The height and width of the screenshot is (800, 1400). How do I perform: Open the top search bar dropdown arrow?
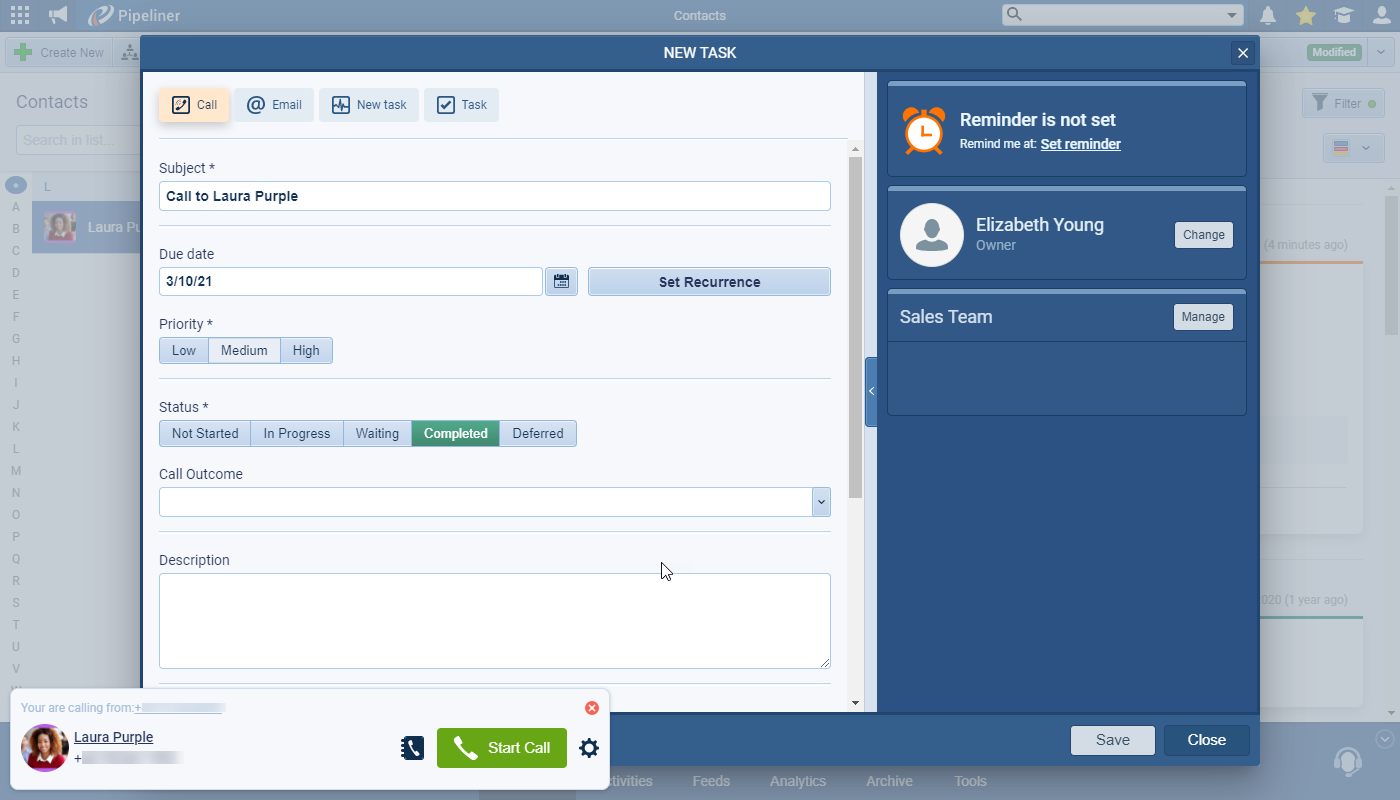[x=1231, y=15]
